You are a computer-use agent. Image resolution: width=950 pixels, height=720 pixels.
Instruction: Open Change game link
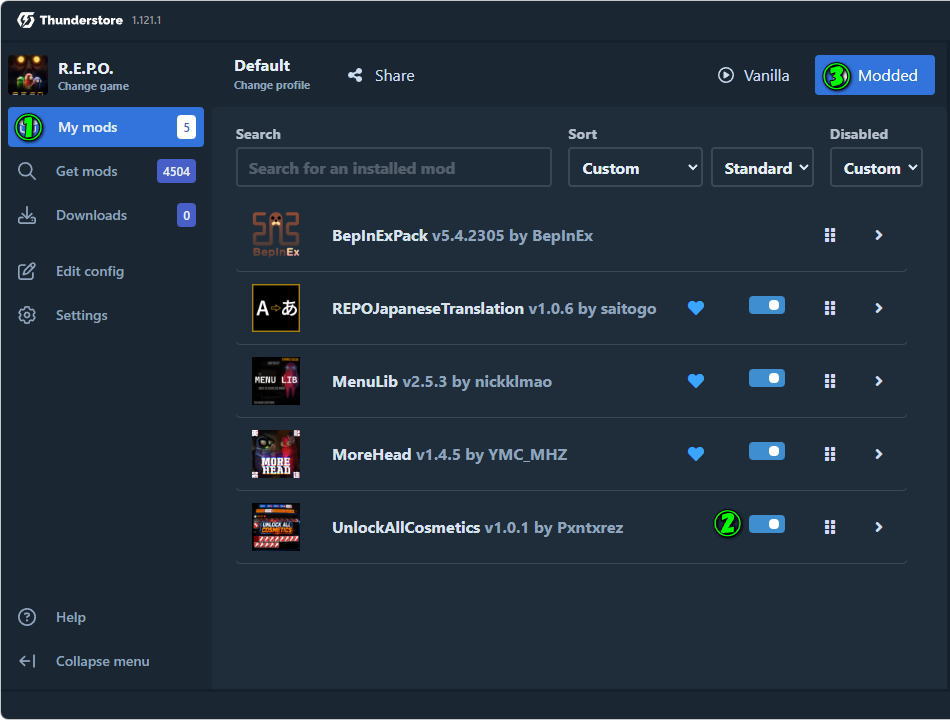point(93,86)
